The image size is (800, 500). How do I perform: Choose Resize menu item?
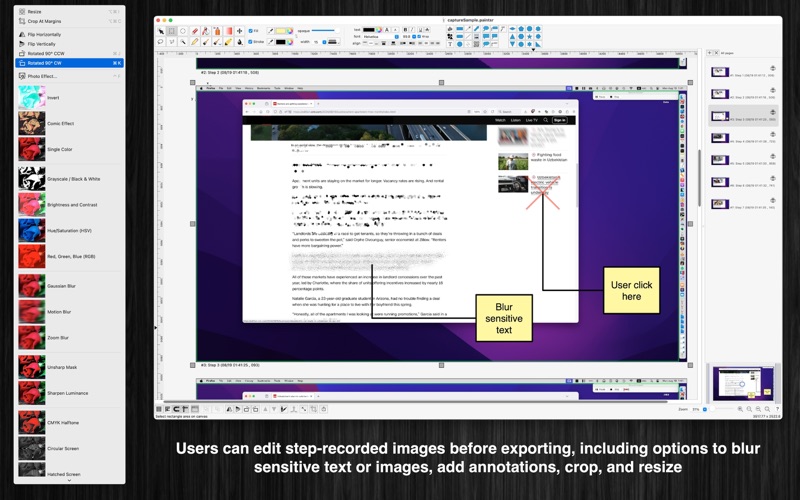(x=69, y=11)
